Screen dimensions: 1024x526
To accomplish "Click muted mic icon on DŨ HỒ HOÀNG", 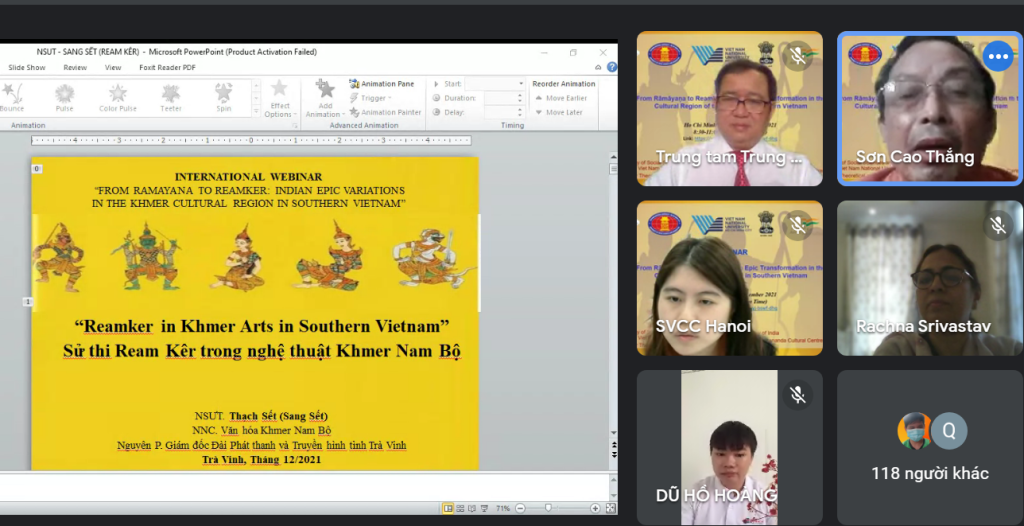I will click(797, 395).
